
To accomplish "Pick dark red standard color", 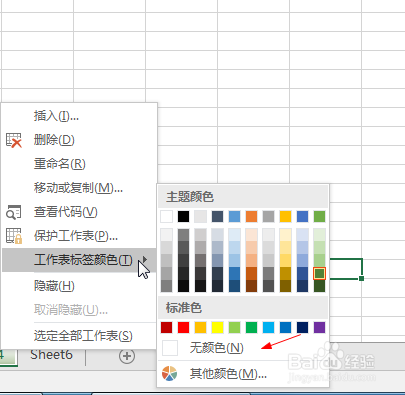I will pyautogui.click(x=167, y=327).
